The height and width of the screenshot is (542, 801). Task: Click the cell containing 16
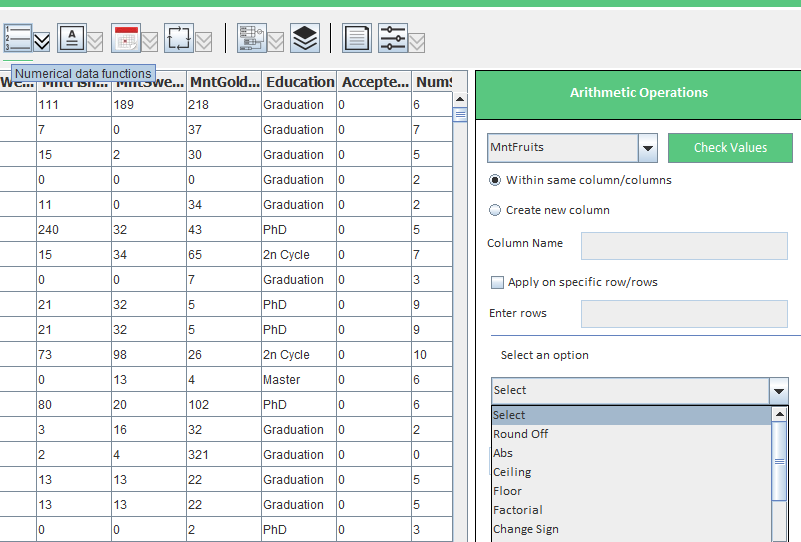[149, 430]
